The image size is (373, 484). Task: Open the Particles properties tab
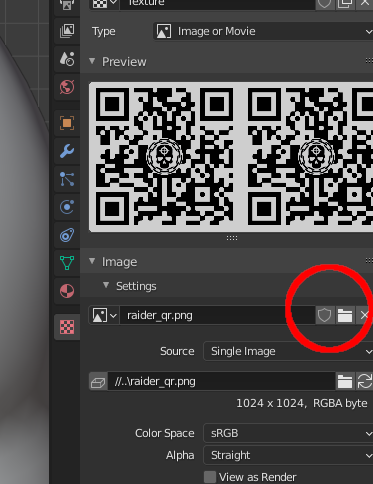67,179
